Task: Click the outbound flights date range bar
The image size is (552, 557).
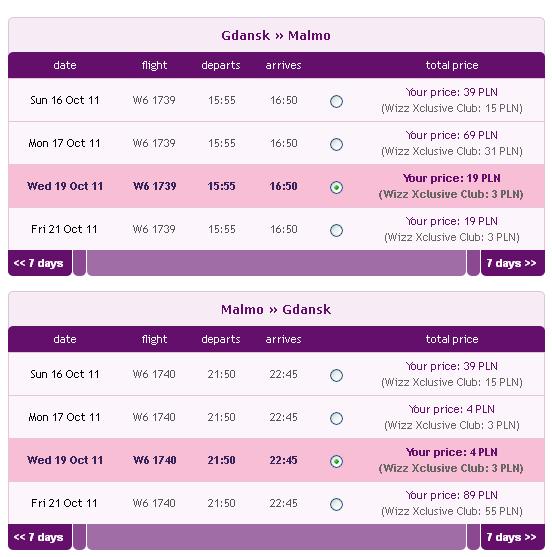Action: coord(276,263)
